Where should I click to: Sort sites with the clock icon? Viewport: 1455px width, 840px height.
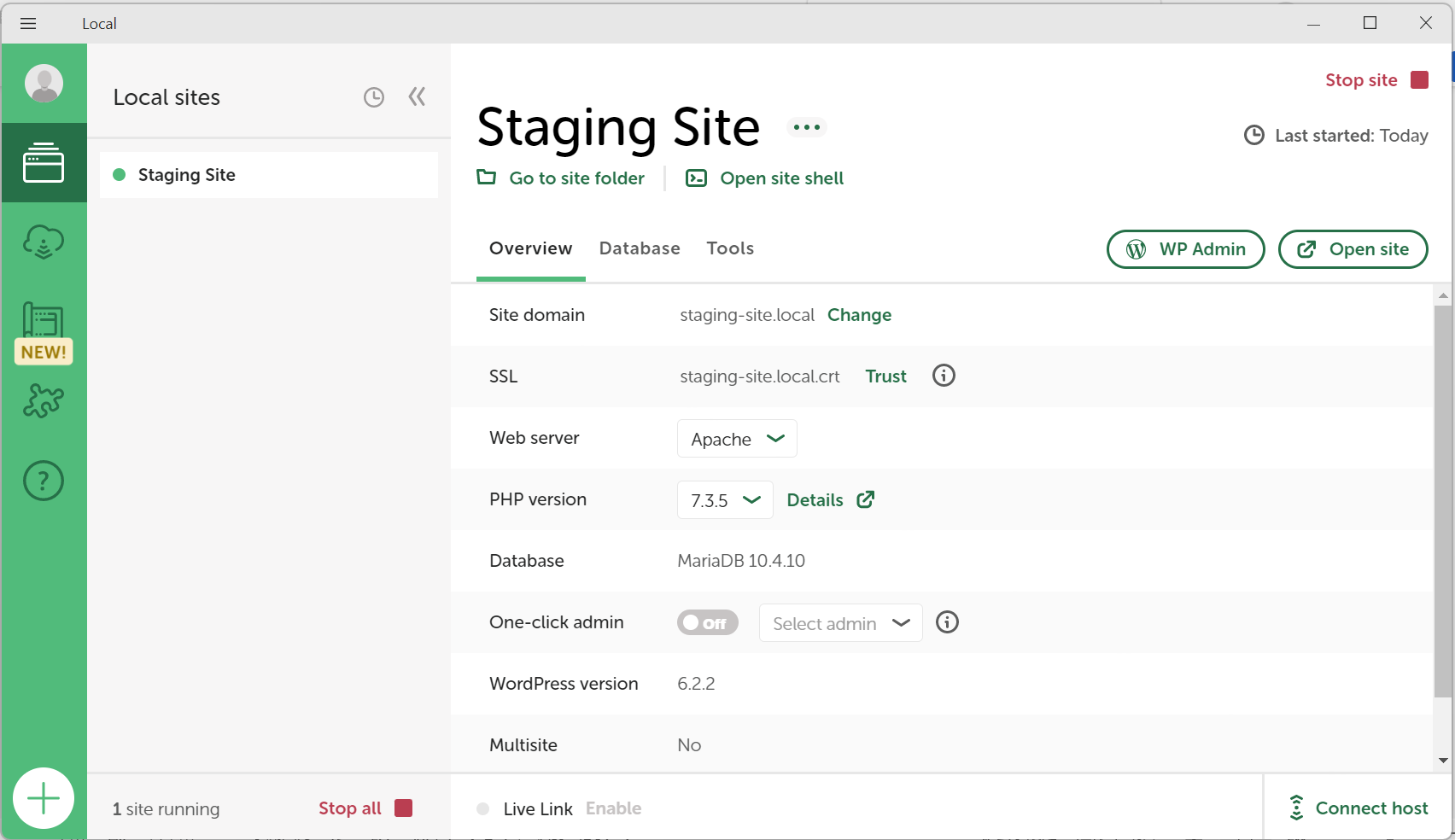[374, 97]
